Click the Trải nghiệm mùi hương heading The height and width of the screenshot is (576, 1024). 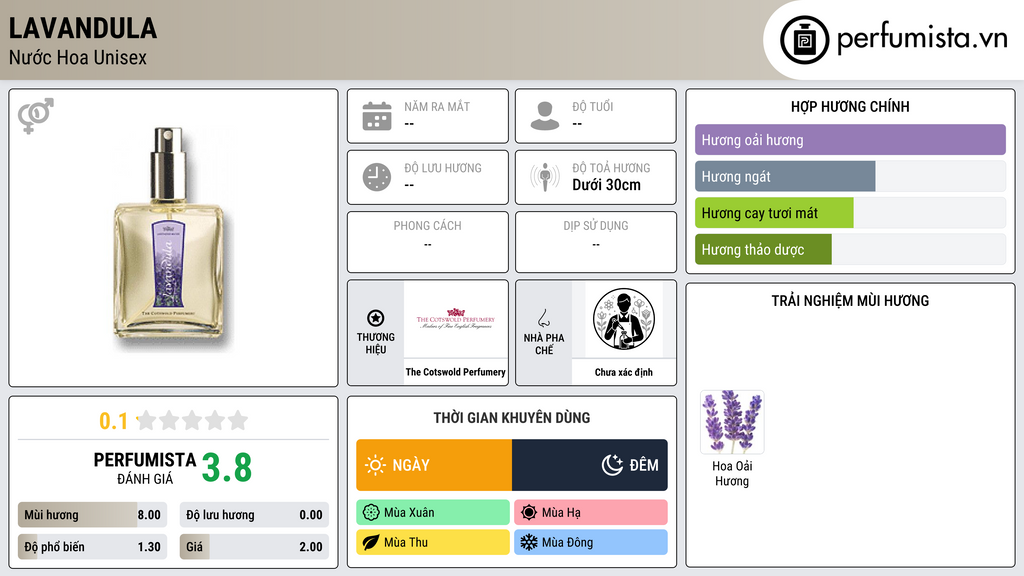(x=850, y=301)
